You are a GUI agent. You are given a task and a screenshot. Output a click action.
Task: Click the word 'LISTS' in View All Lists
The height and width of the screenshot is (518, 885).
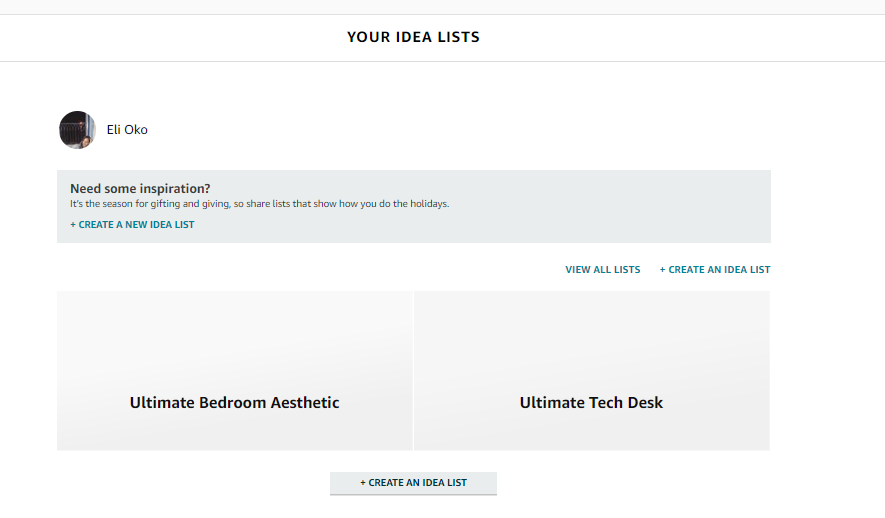(627, 270)
